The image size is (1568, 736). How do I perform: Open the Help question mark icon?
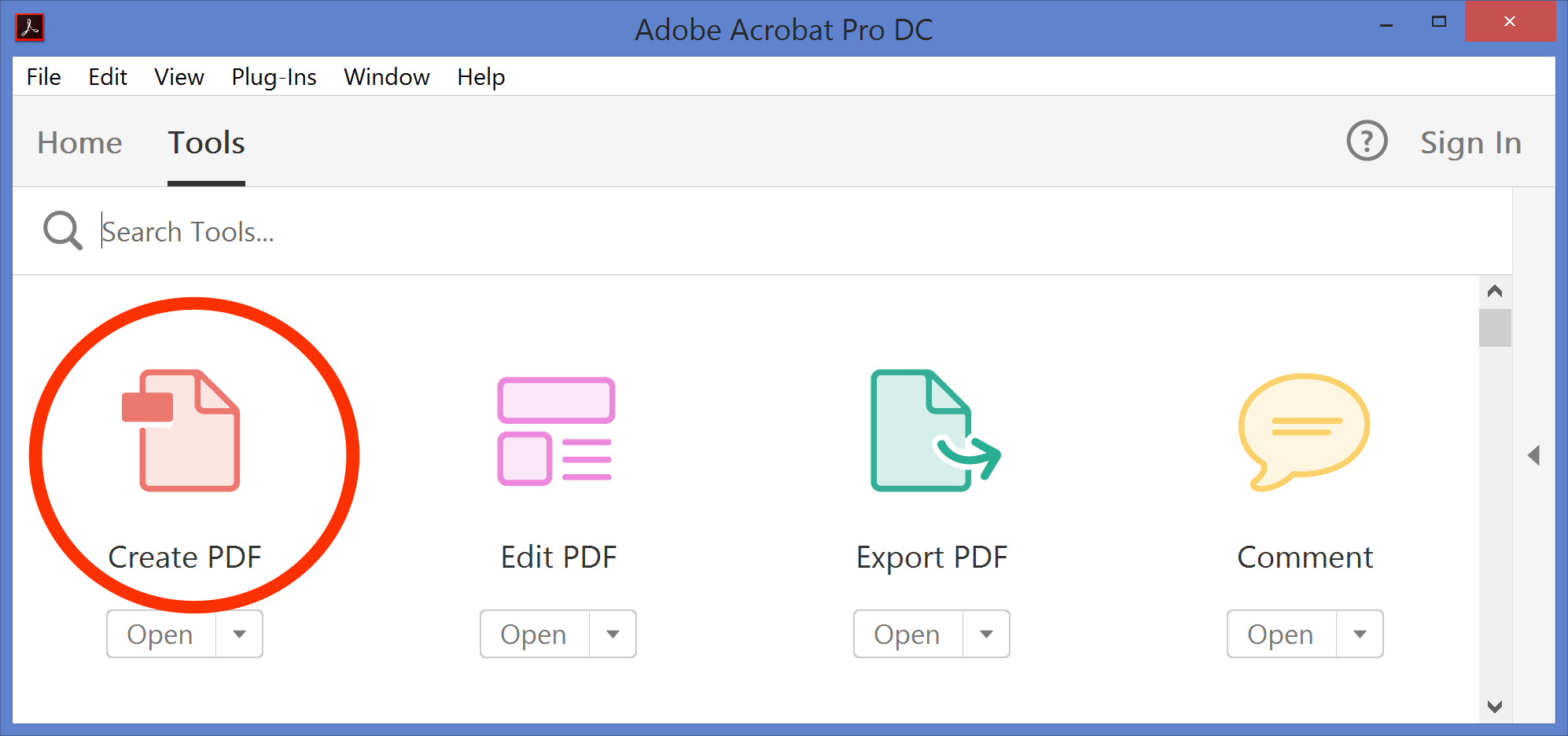coord(1367,142)
